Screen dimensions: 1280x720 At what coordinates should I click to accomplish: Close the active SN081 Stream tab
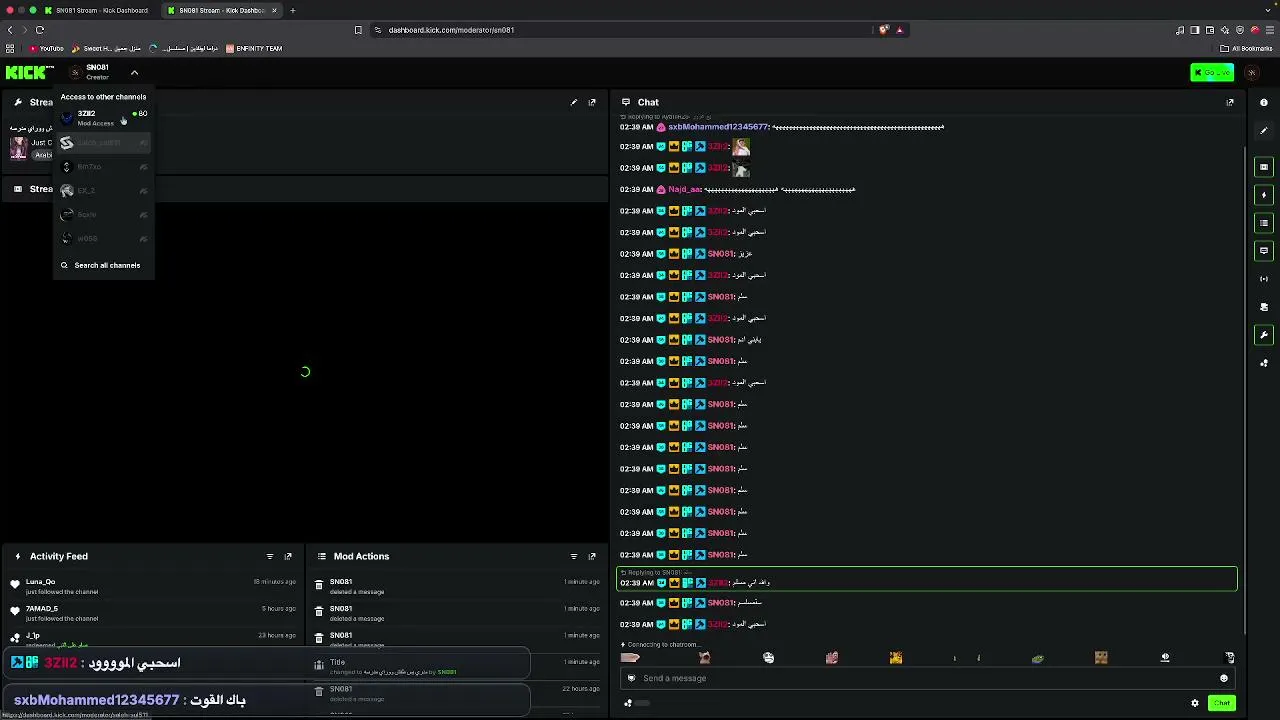(x=274, y=10)
